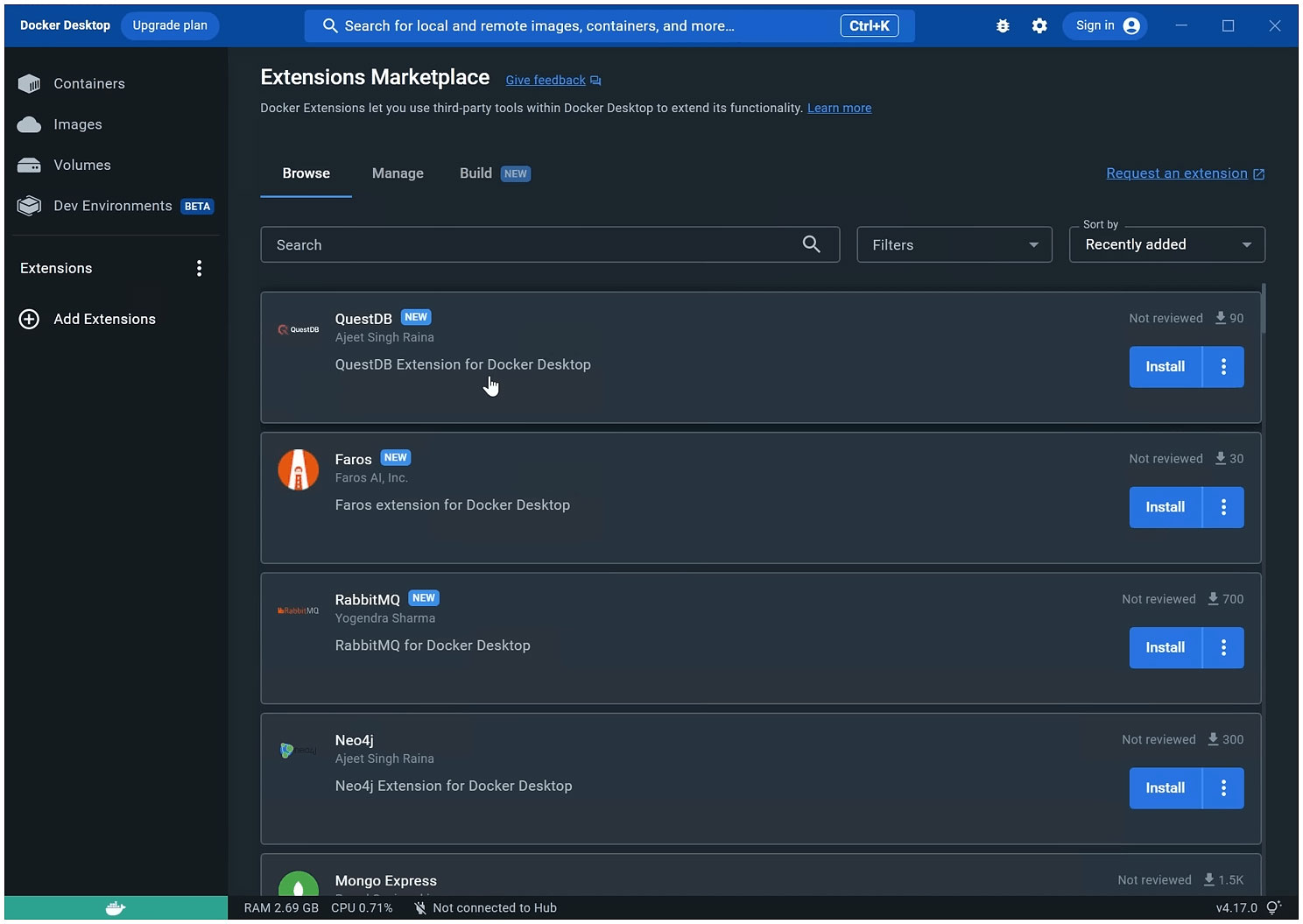This screenshot has height=924, width=1303.
Task: Click the RabbitMQ extension logo
Action: 299,610
